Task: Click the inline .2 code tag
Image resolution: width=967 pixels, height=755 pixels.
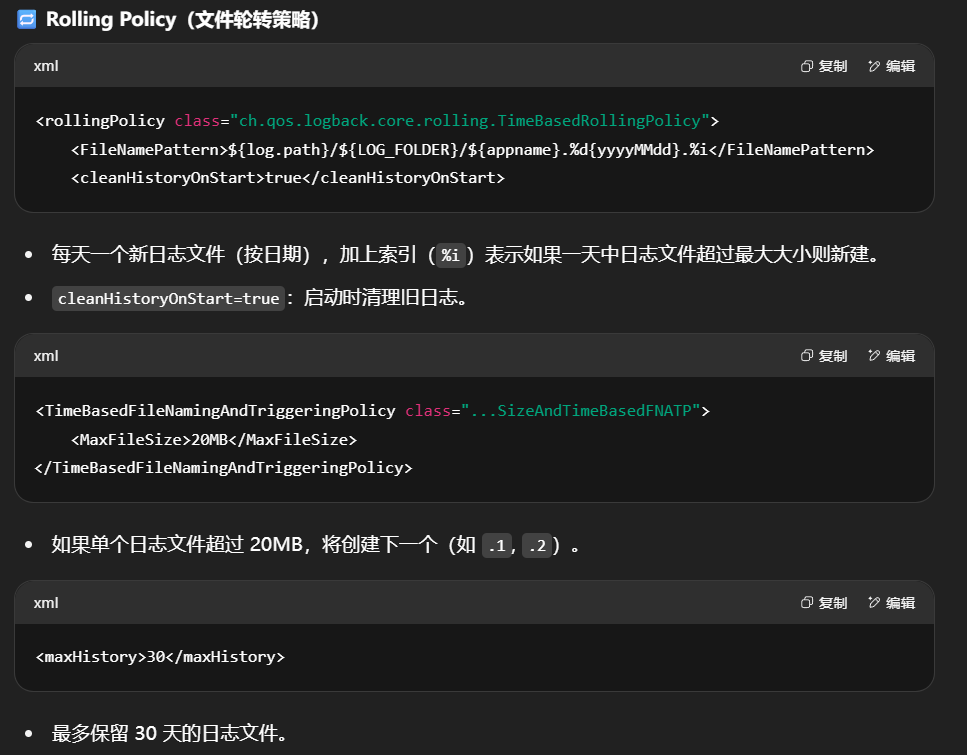Action: click(x=537, y=546)
